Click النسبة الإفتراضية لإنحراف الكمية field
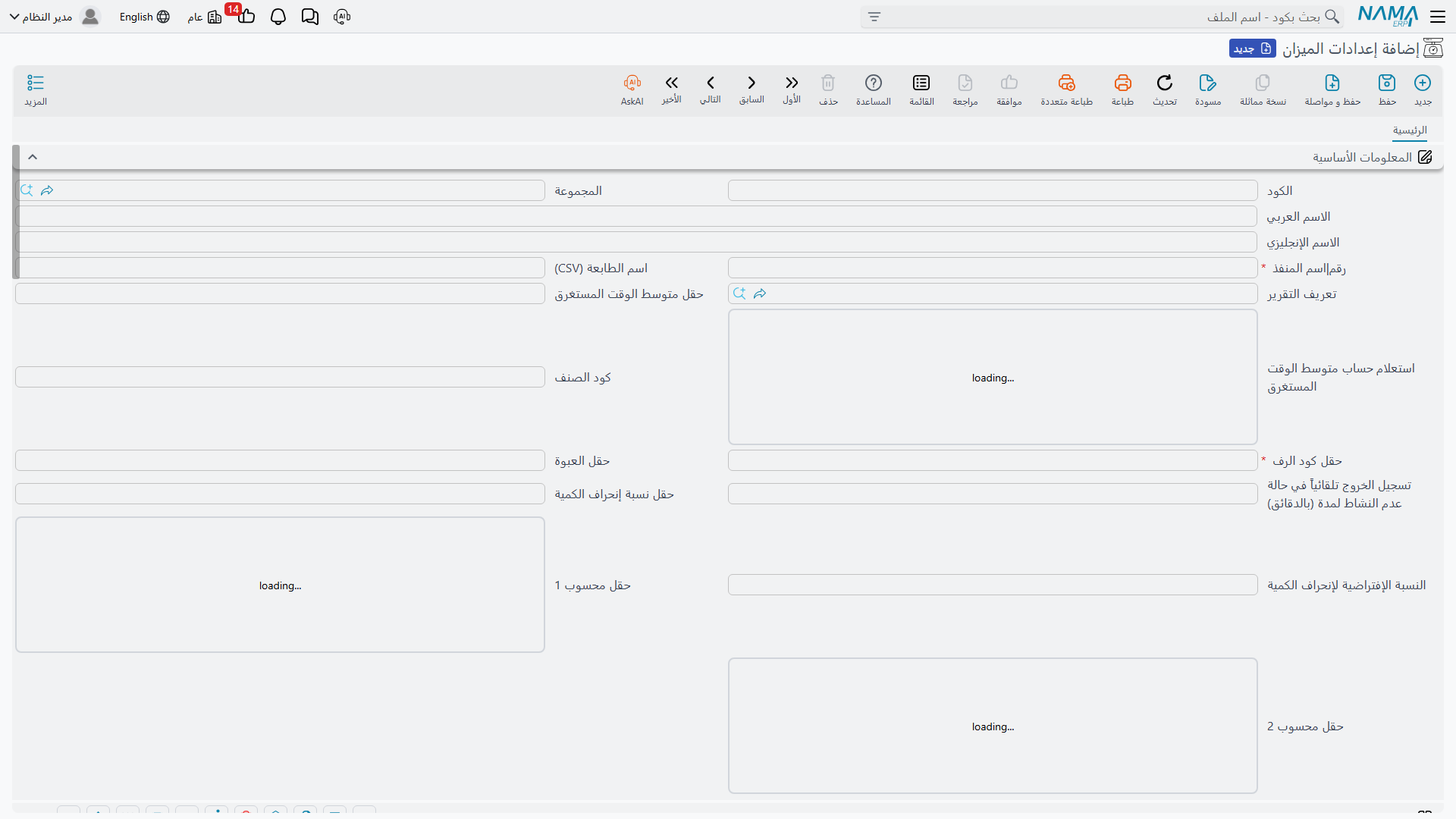Image resolution: width=1456 pixels, height=819 pixels. coord(993,585)
